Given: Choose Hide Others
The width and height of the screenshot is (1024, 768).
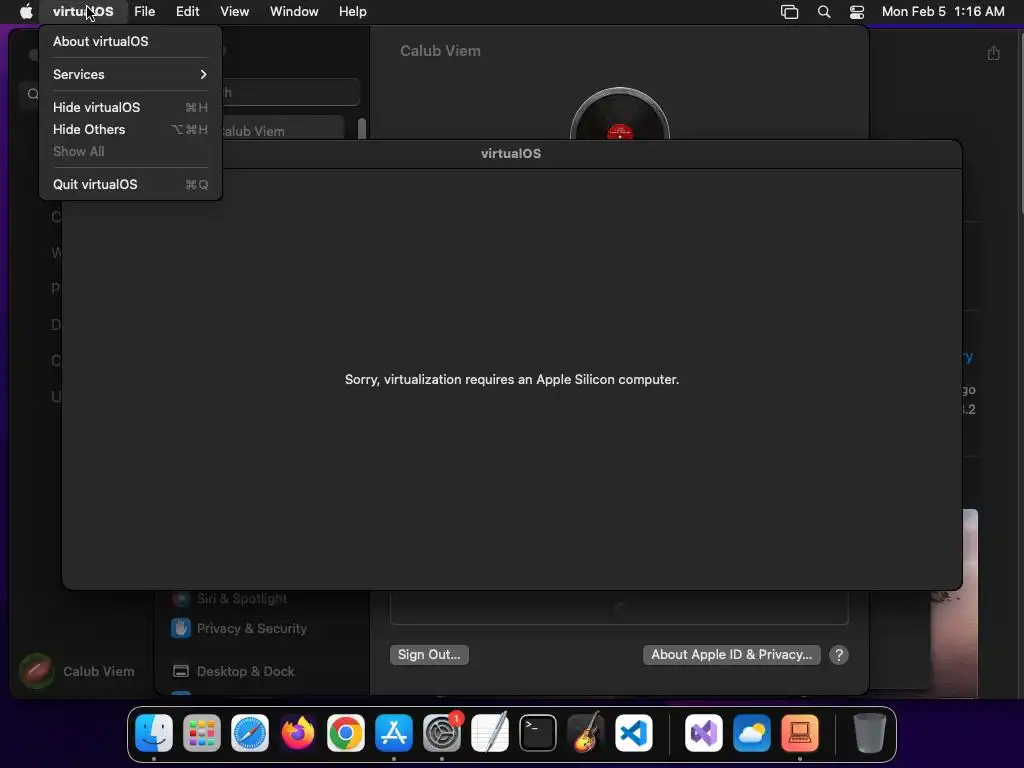Looking at the screenshot, I should [131, 129].
